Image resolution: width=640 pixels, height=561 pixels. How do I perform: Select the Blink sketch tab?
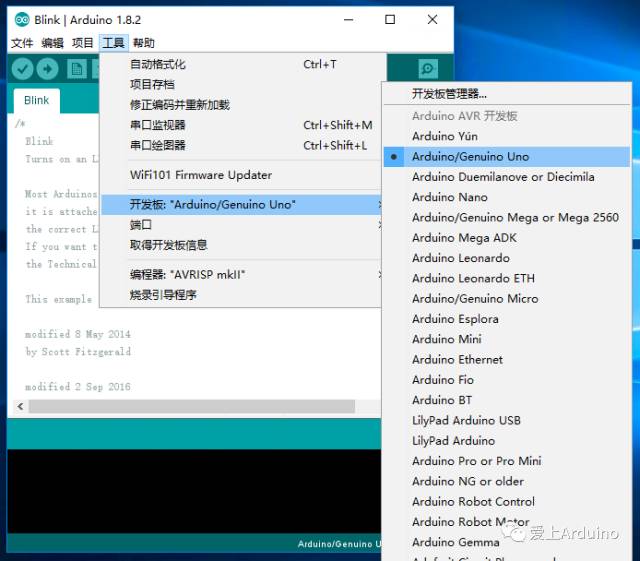36,100
